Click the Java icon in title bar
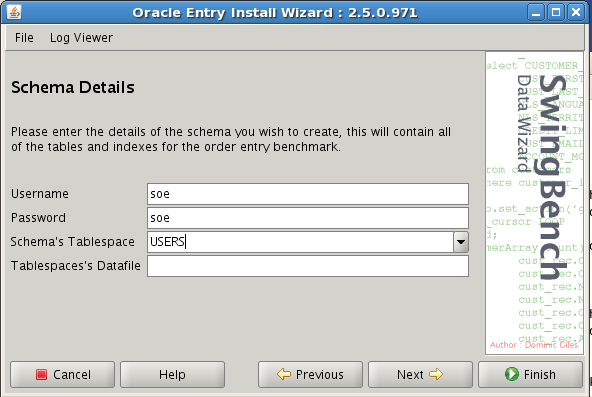Viewport: 592px width, 397px height. coord(14,12)
